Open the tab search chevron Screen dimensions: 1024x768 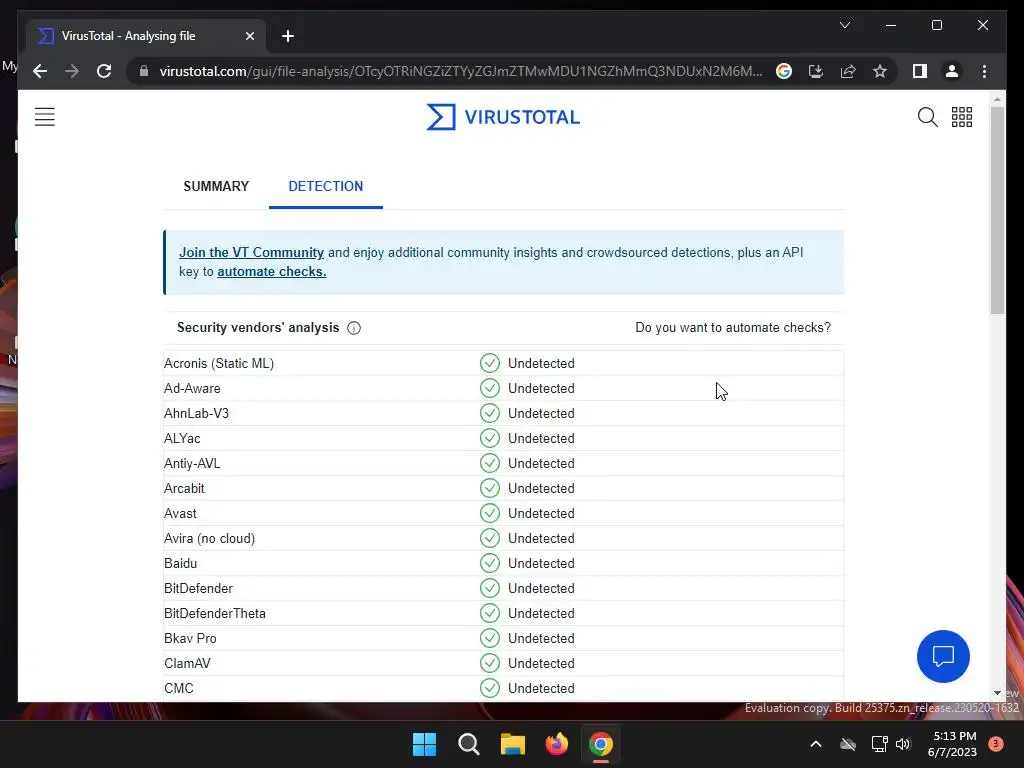click(844, 25)
